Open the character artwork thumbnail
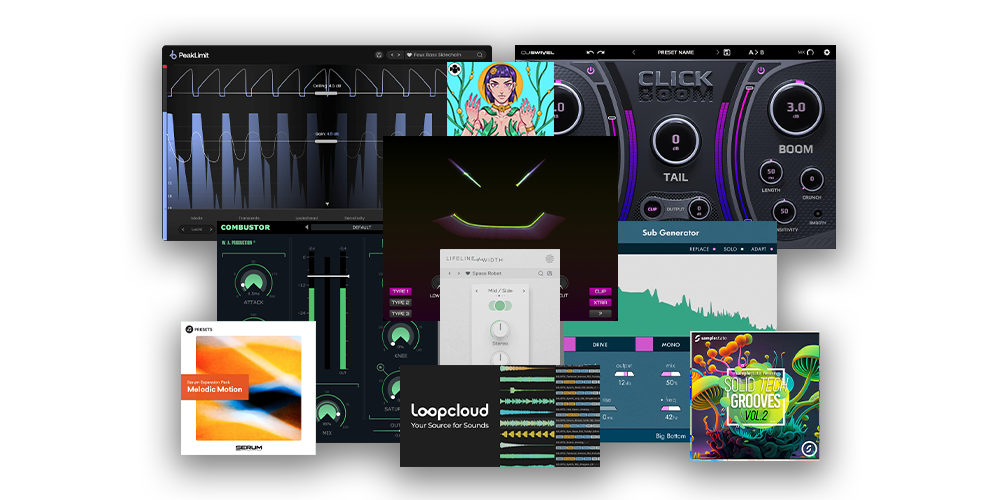The width and height of the screenshot is (1000, 500). [500, 98]
